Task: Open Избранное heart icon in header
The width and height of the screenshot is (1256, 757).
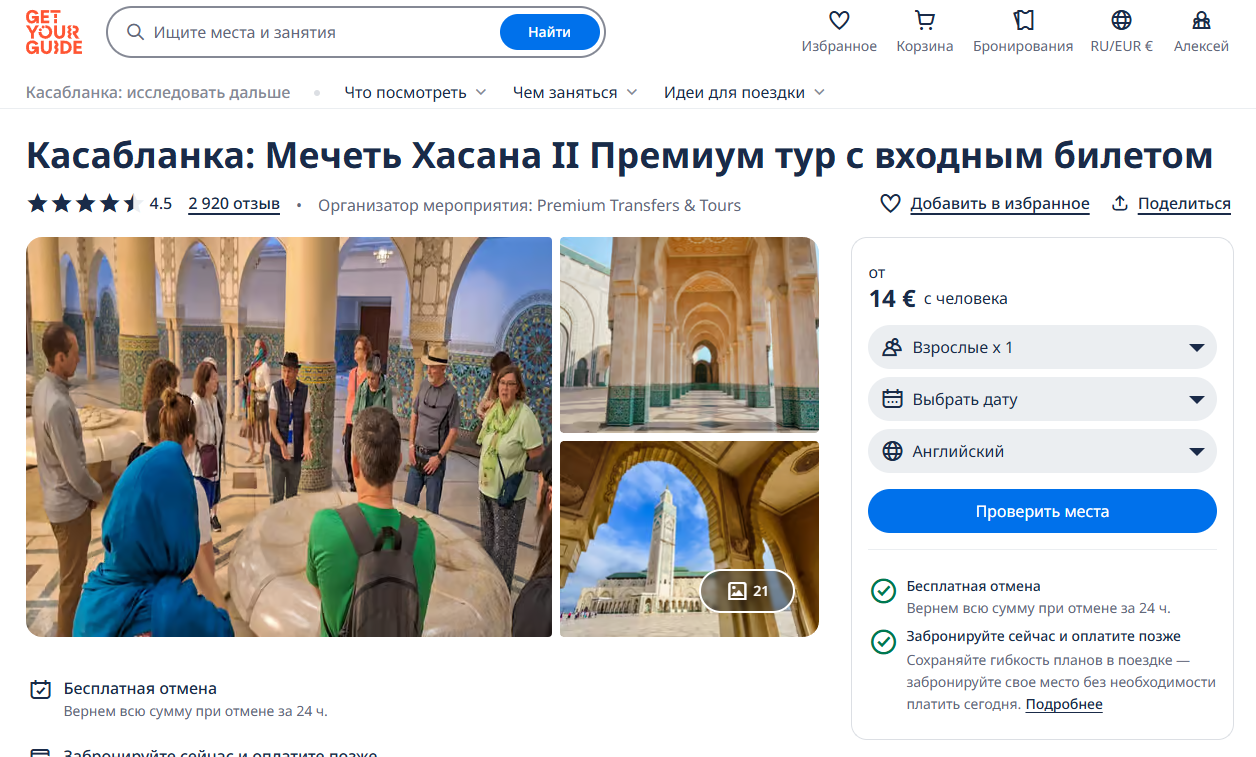Action: 839,21
